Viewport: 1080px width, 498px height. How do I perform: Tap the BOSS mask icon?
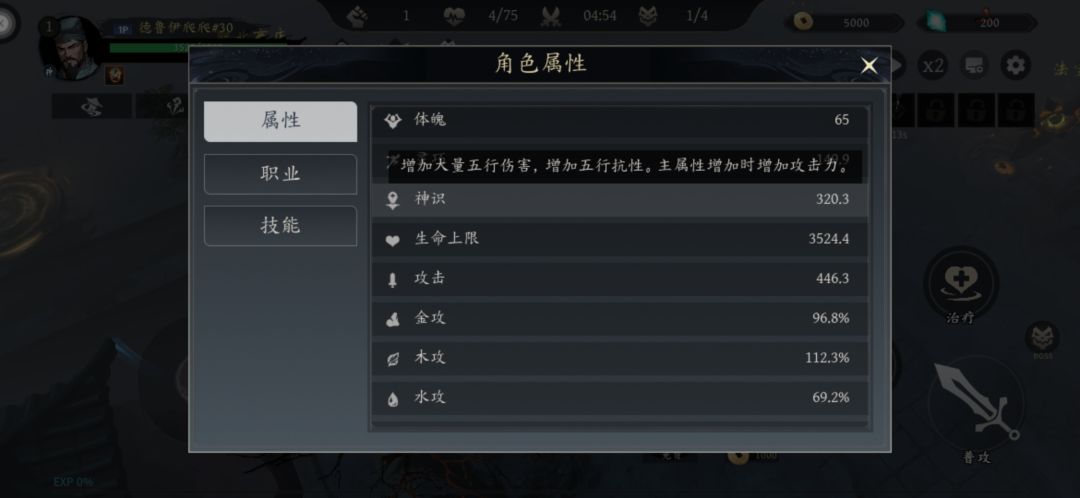pos(1042,337)
